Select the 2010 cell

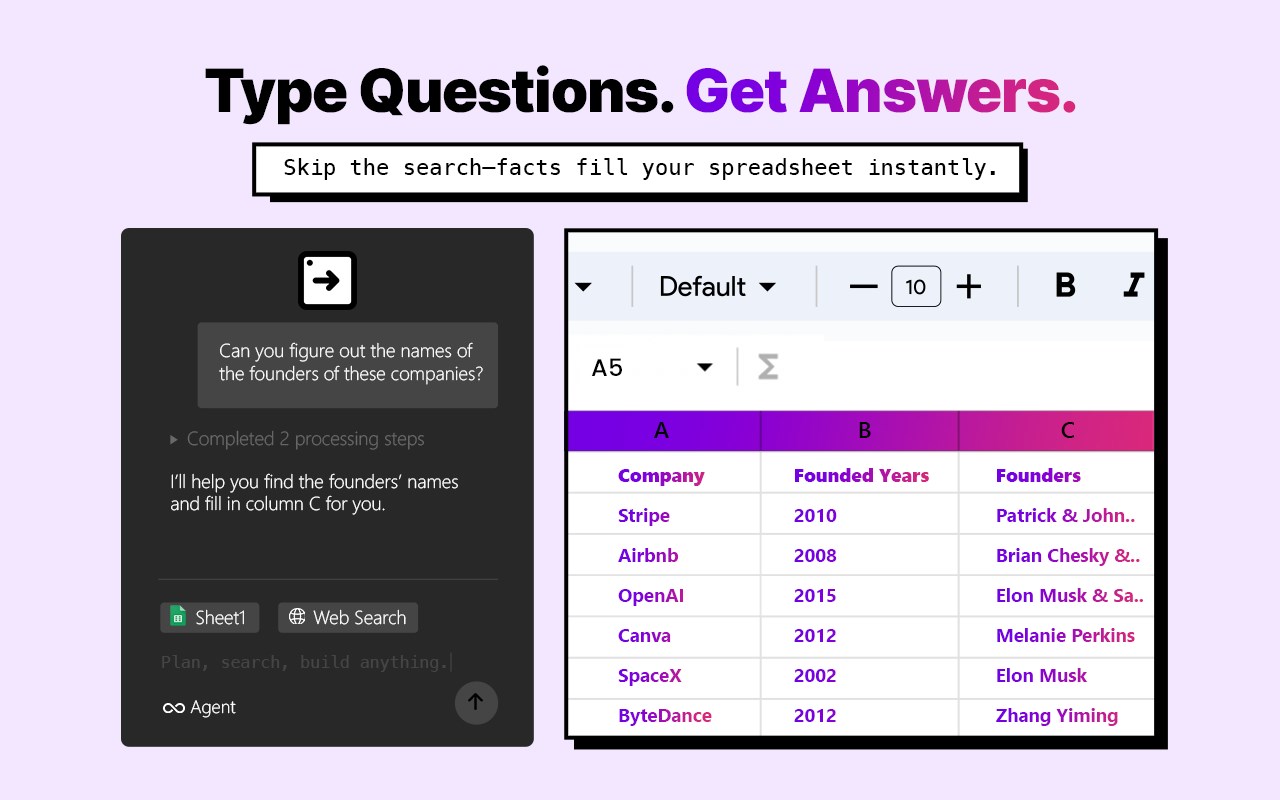860,515
